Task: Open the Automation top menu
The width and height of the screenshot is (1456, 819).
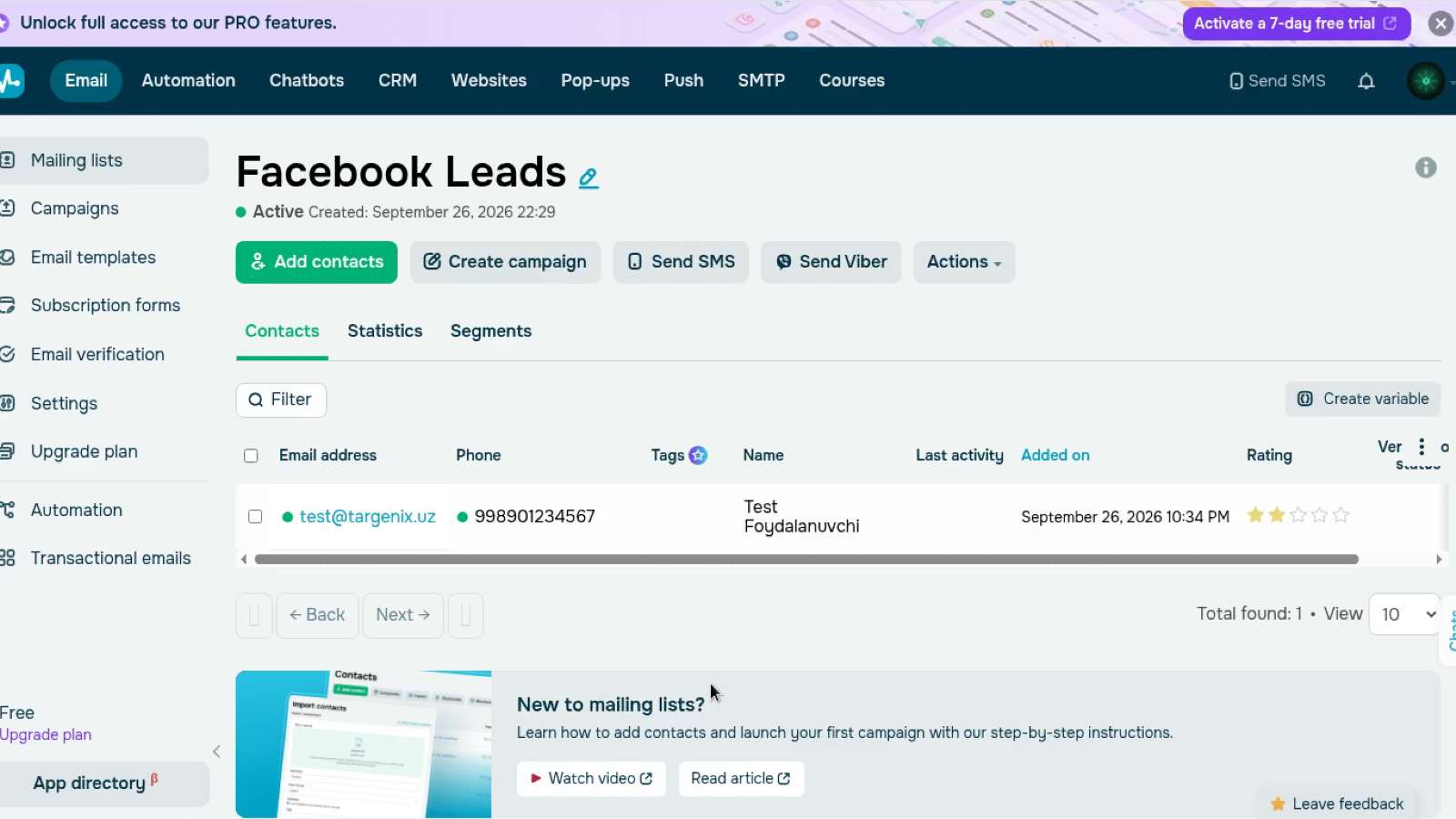Action: 188,80
